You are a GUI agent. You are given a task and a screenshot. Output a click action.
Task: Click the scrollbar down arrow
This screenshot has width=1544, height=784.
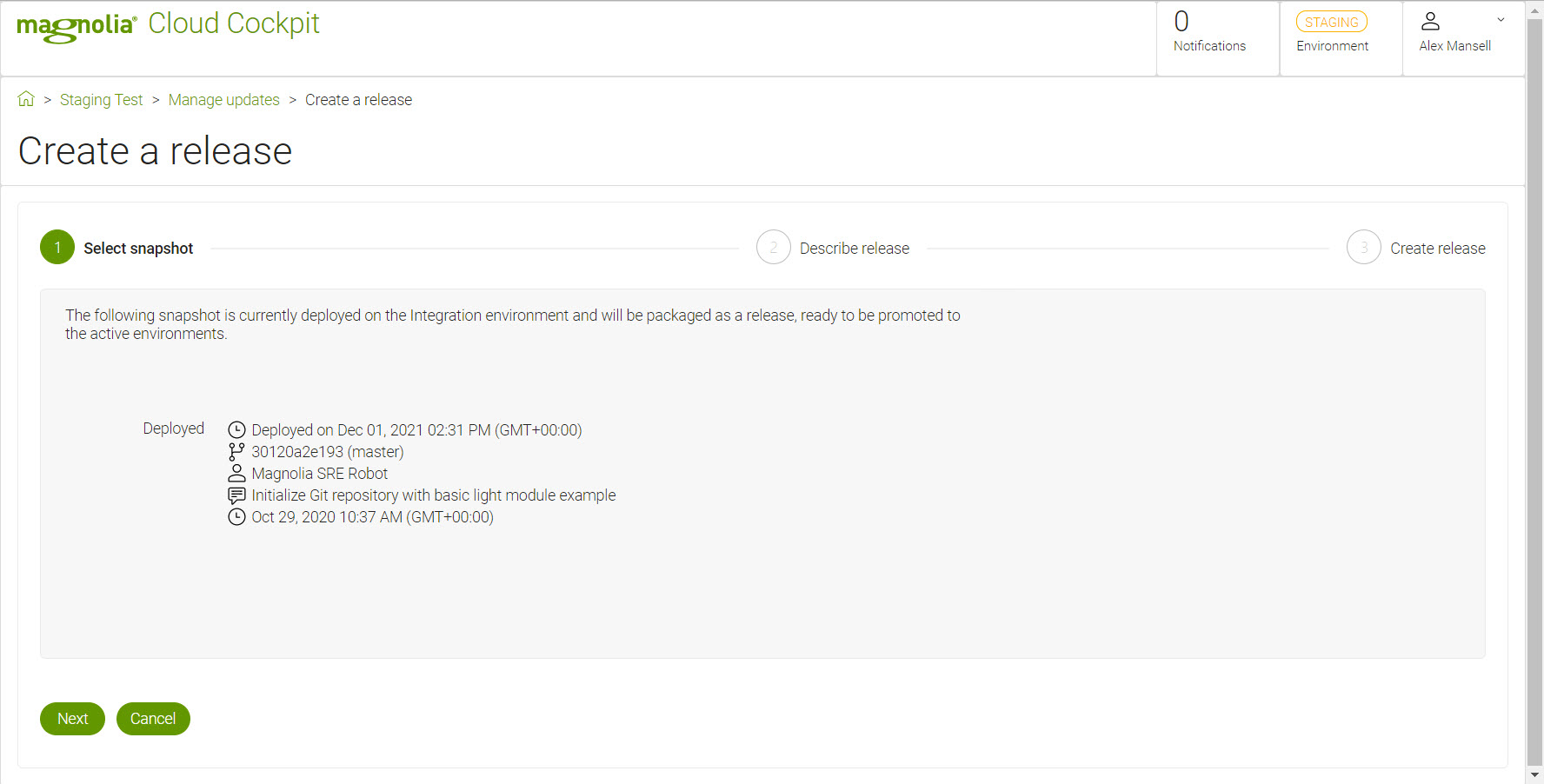[1535, 775]
